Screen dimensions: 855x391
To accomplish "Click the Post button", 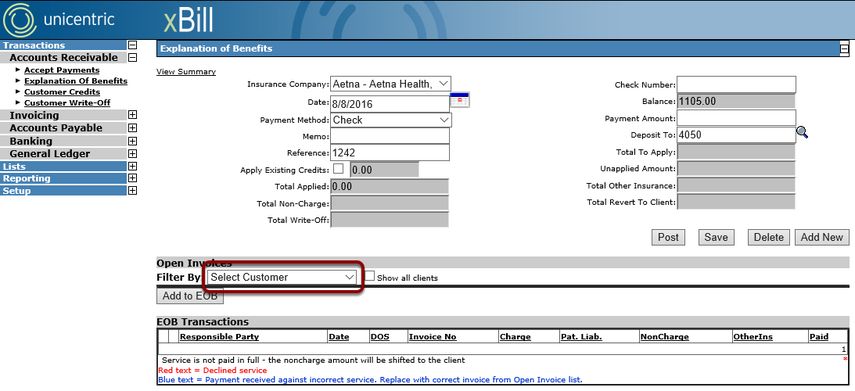I will click(x=668, y=237).
